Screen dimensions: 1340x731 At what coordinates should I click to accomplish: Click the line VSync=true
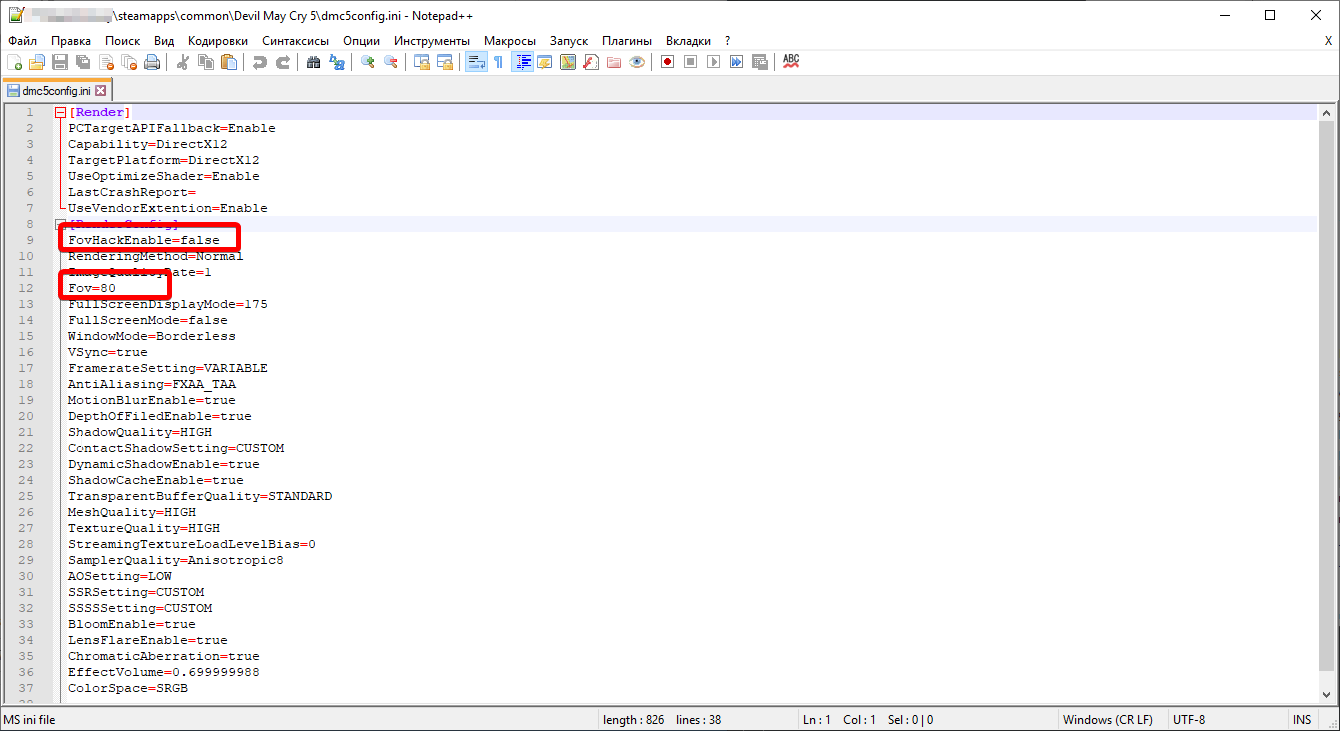(x=107, y=352)
